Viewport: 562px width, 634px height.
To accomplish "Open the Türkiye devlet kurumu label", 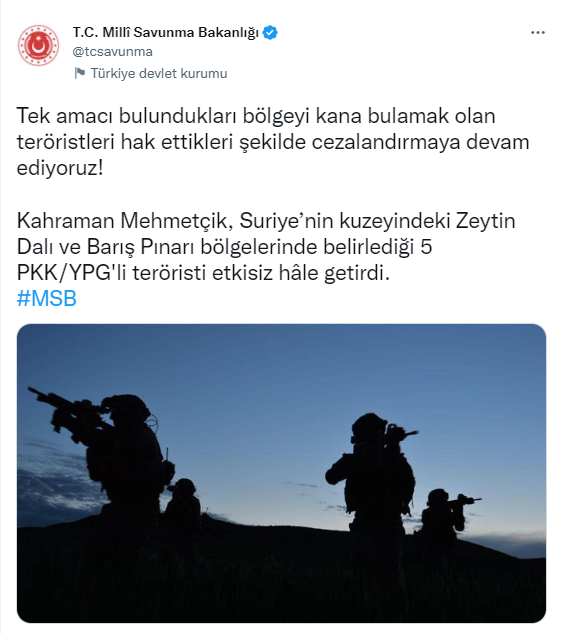I will pos(158,73).
